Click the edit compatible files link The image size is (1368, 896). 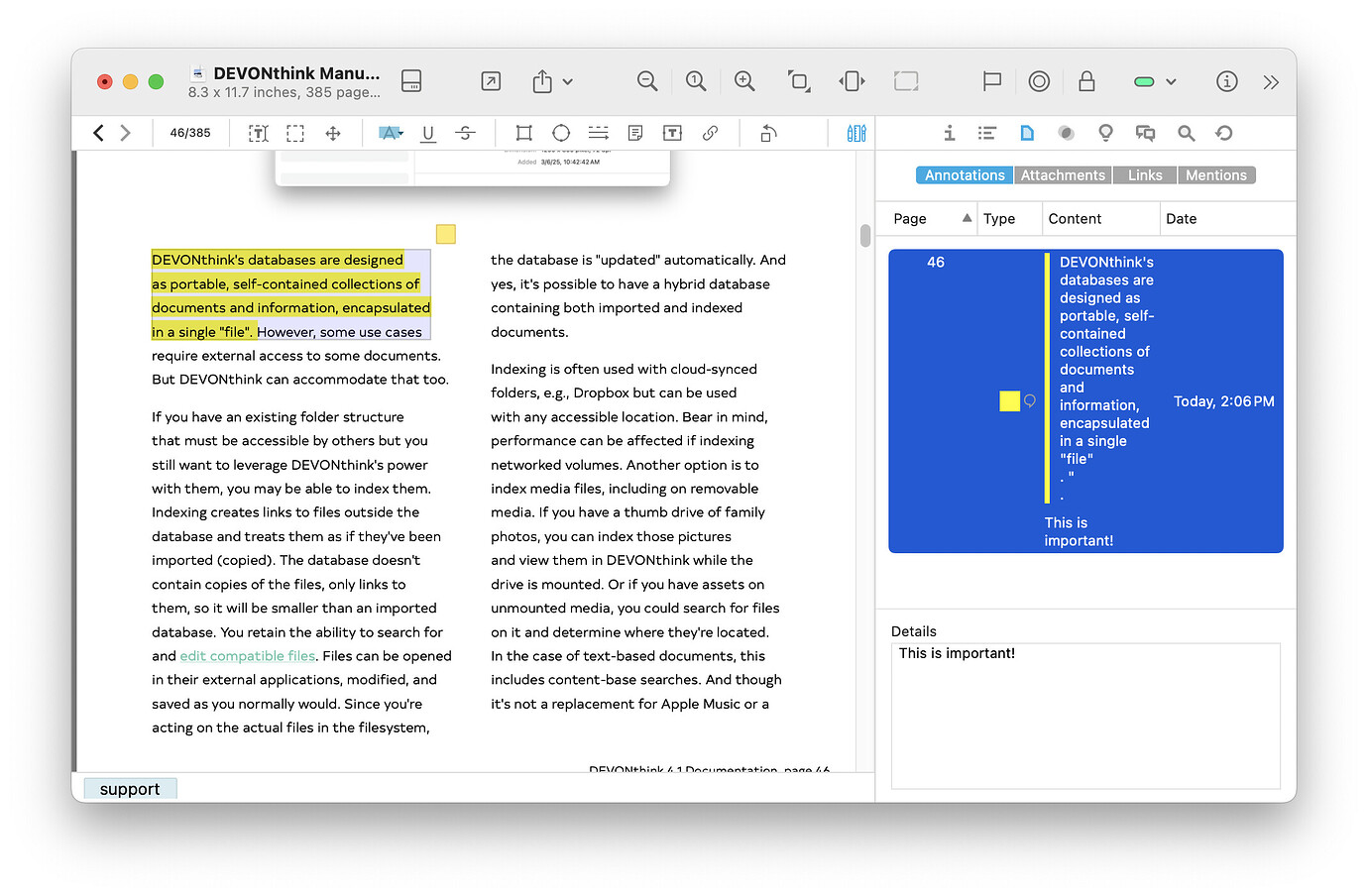pos(247,655)
